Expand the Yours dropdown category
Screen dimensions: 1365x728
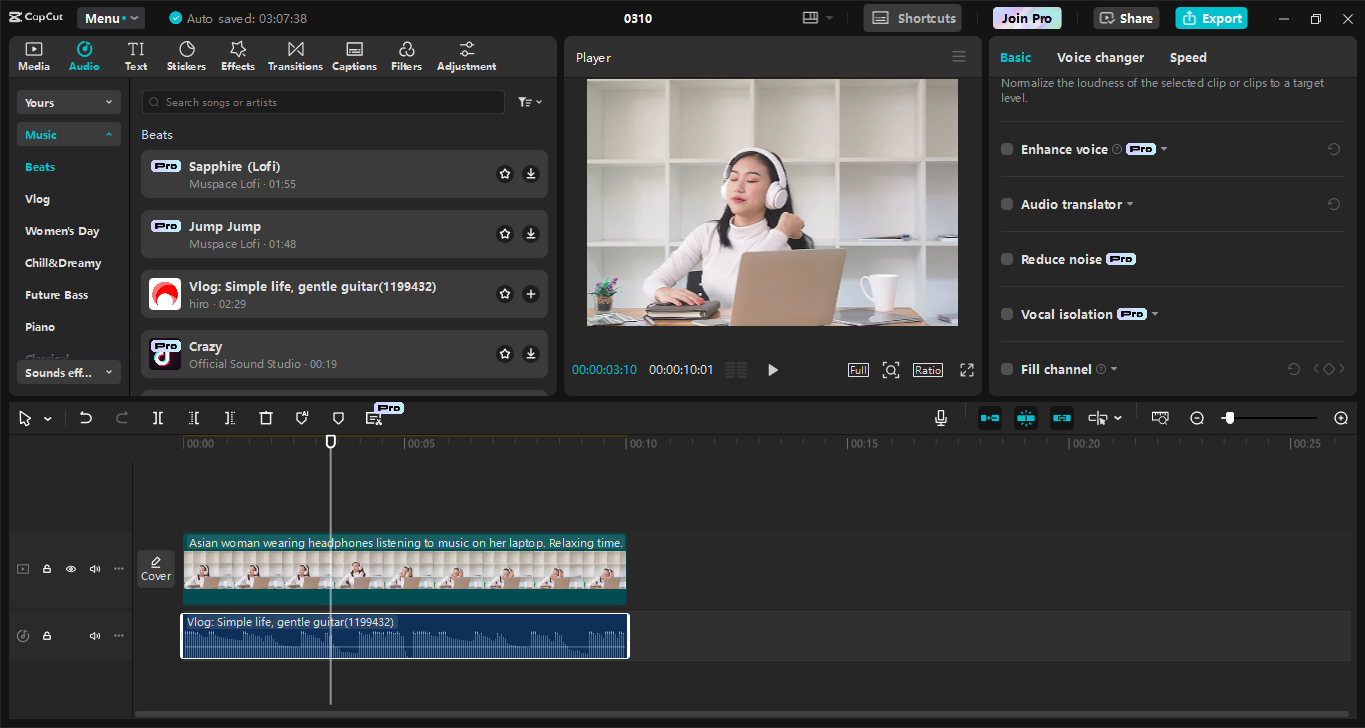(x=68, y=103)
